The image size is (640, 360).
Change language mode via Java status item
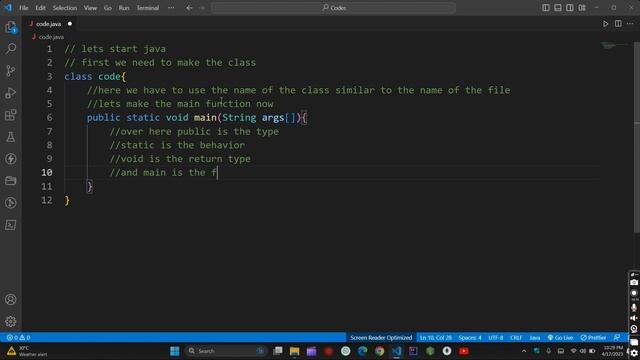click(535, 338)
